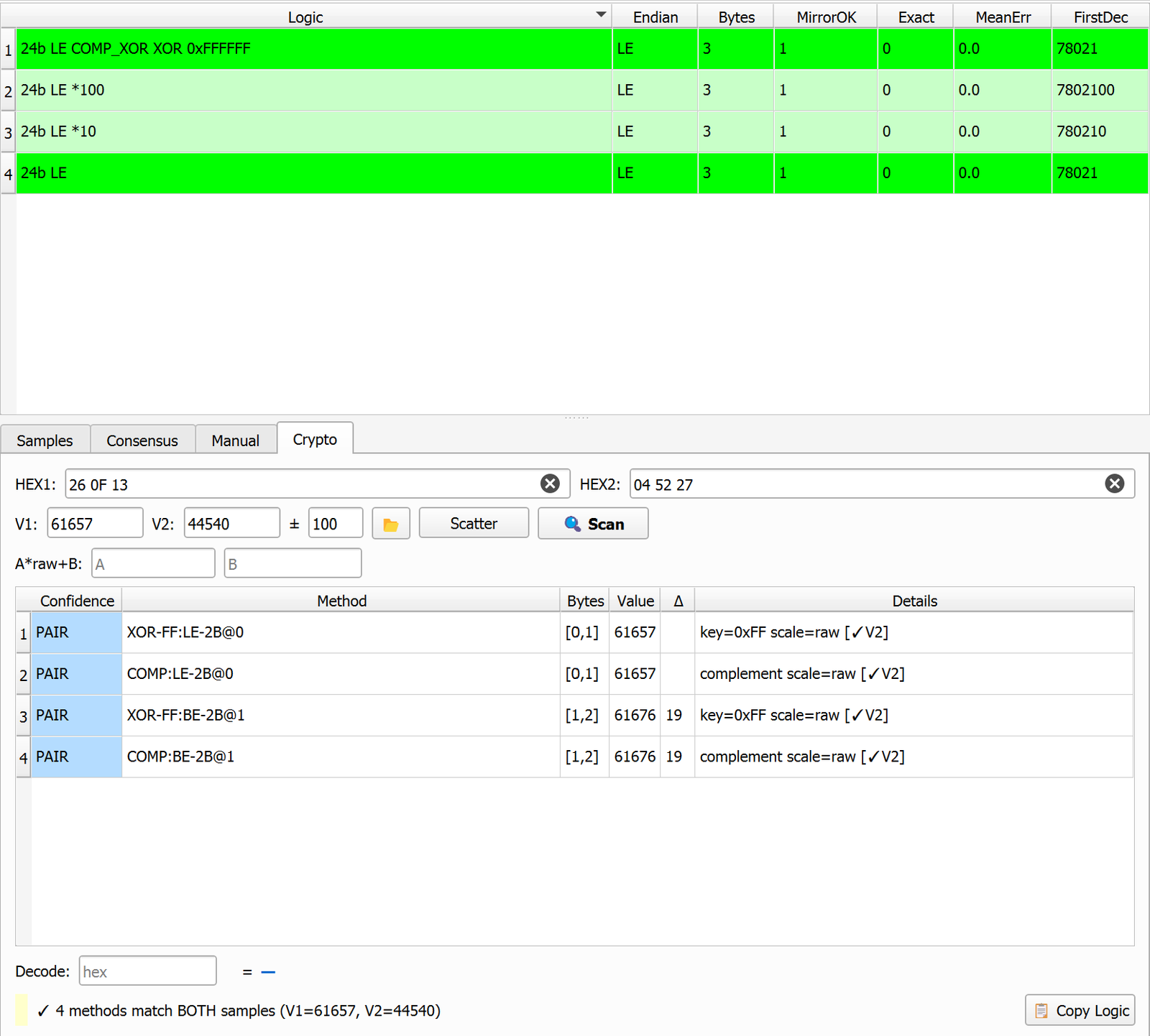Click the FirstDec column header
The height and width of the screenshot is (1036, 1150).
coord(1100,17)
